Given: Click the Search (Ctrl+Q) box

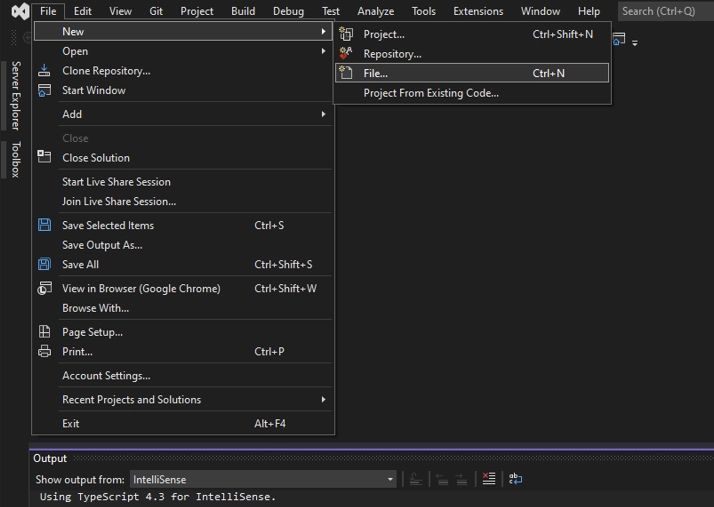Looking at the screenshot, I should pos(665,11).
